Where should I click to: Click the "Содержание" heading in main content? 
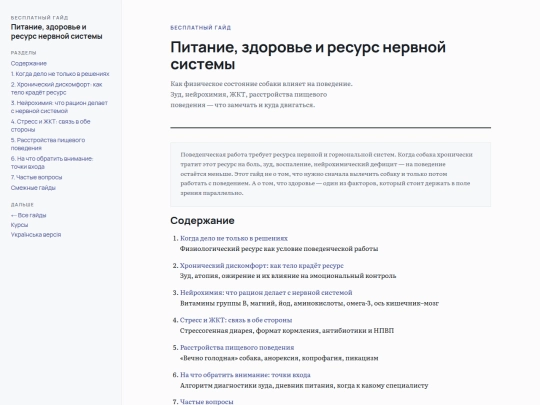click(x=202, y=221)
